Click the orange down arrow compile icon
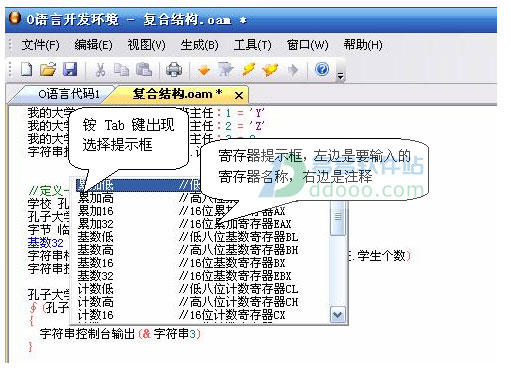This screenshot has height=372, width=511. (x=204, y=70)
